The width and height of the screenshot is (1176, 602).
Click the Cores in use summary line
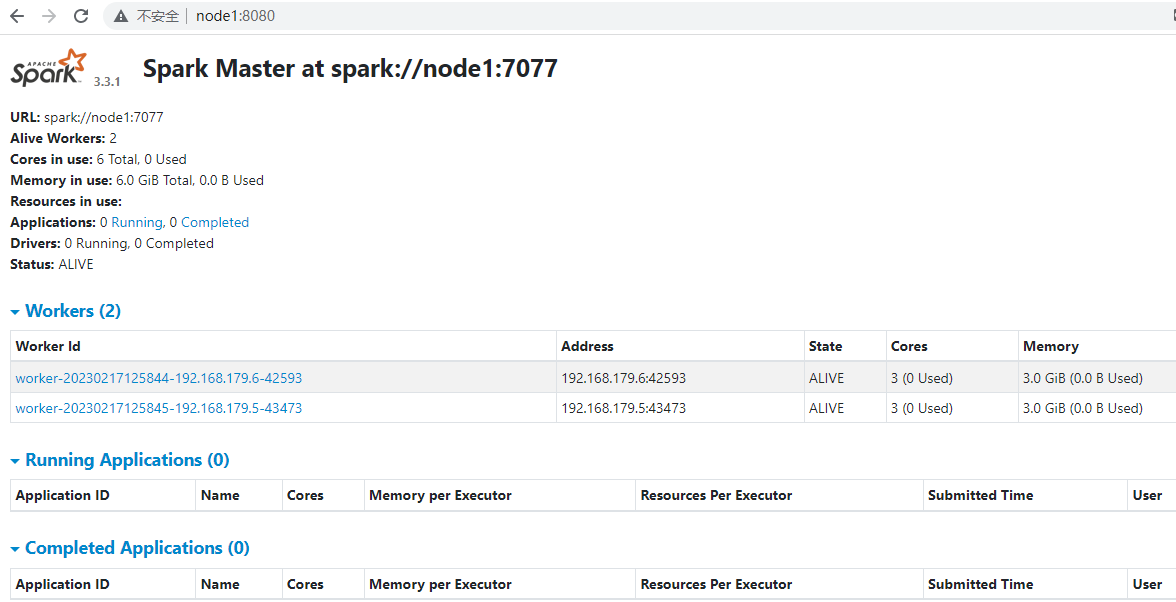[98, 160]
